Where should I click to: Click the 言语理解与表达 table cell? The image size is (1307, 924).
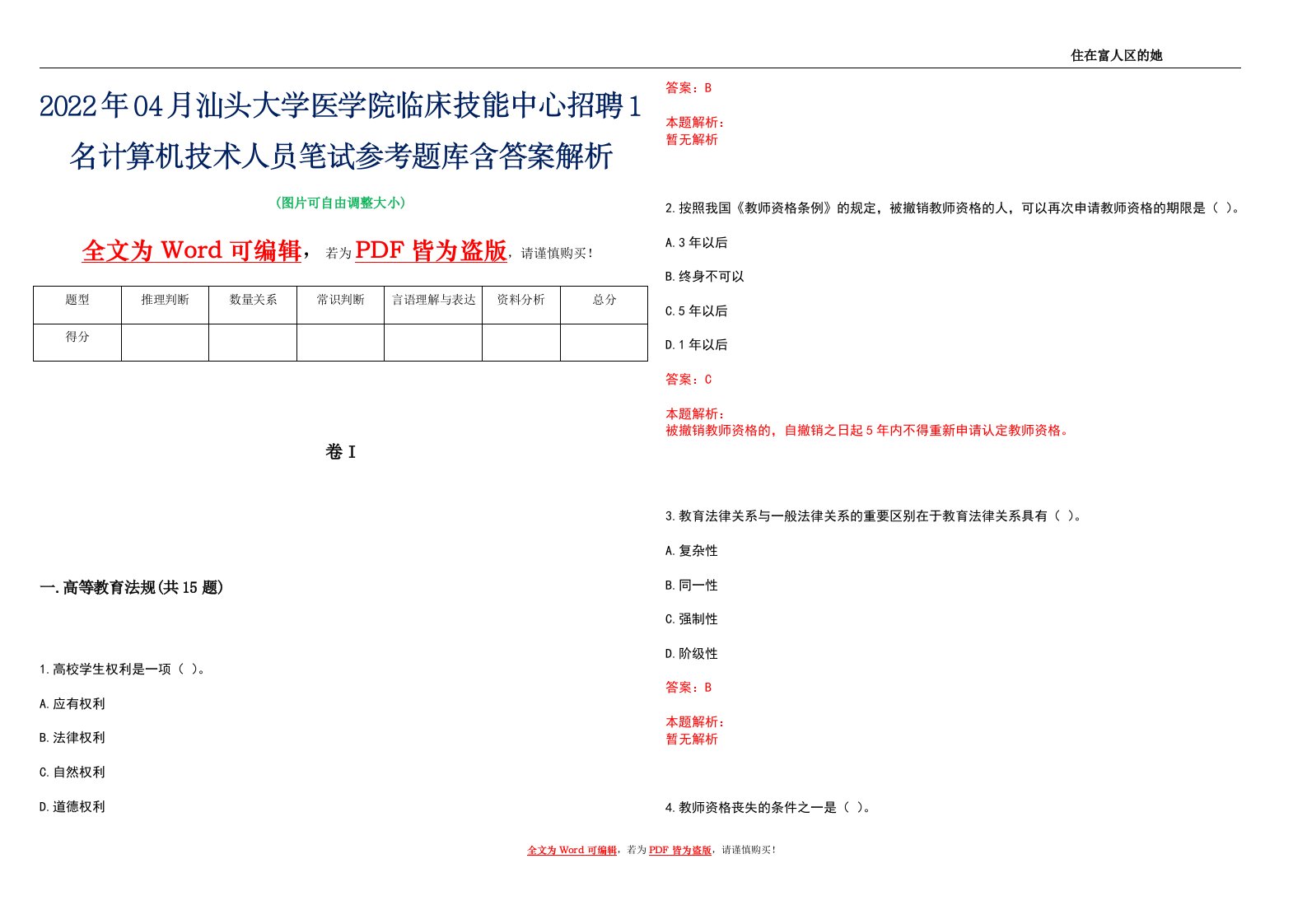[433, 306]
